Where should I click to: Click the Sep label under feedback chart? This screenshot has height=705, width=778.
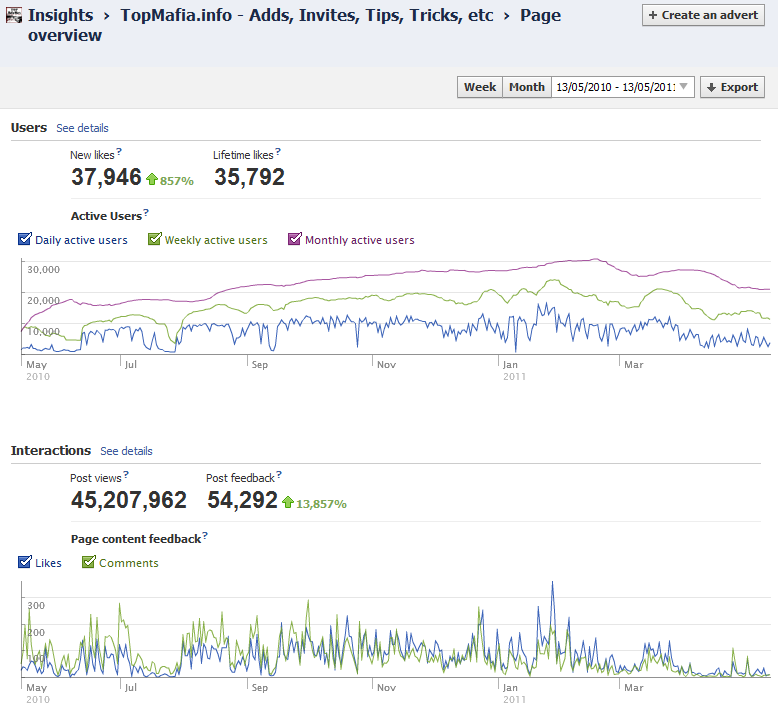259,688
